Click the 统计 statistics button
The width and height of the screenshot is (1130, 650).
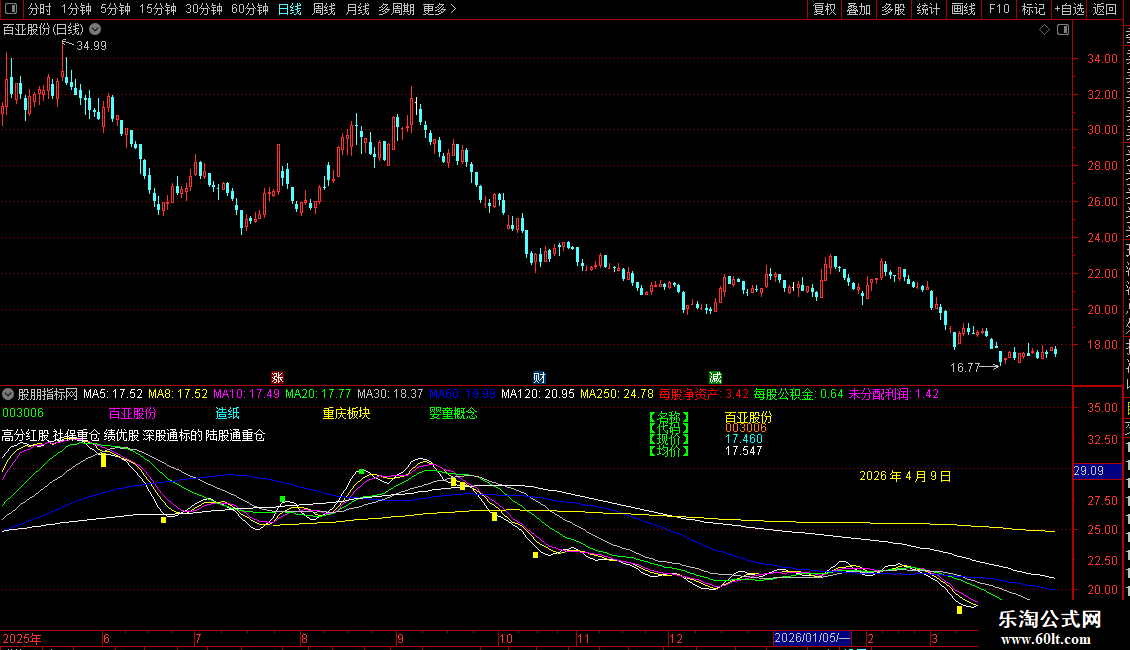tap(928, 9)
